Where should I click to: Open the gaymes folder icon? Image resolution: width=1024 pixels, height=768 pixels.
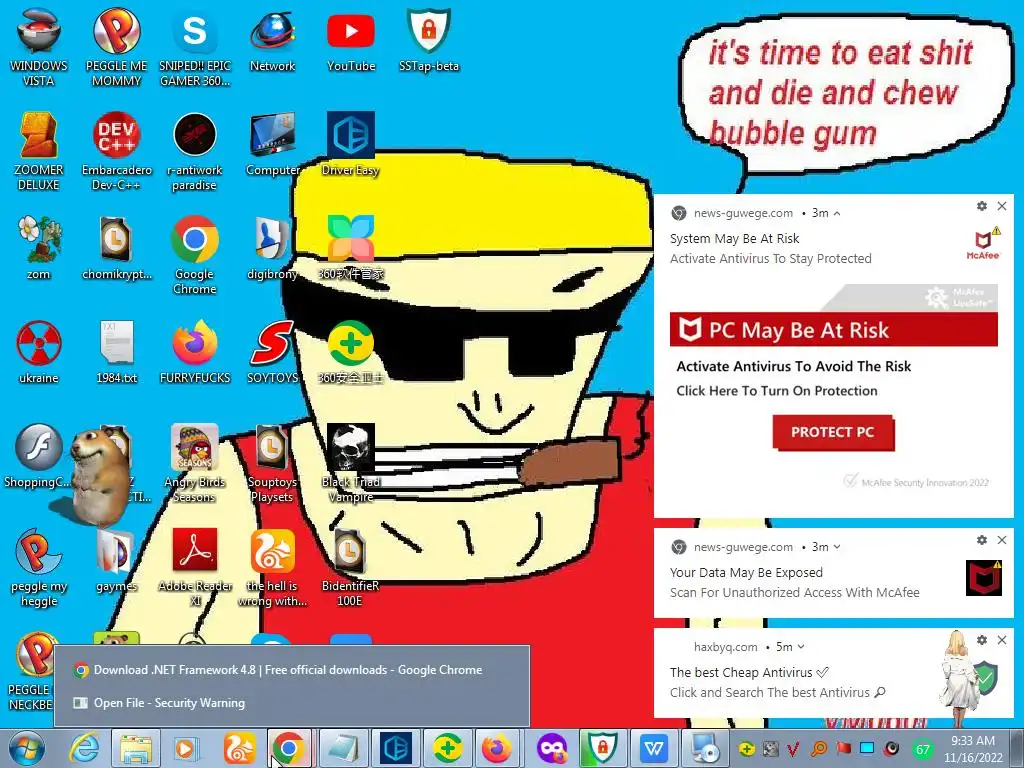pos(116,560)
